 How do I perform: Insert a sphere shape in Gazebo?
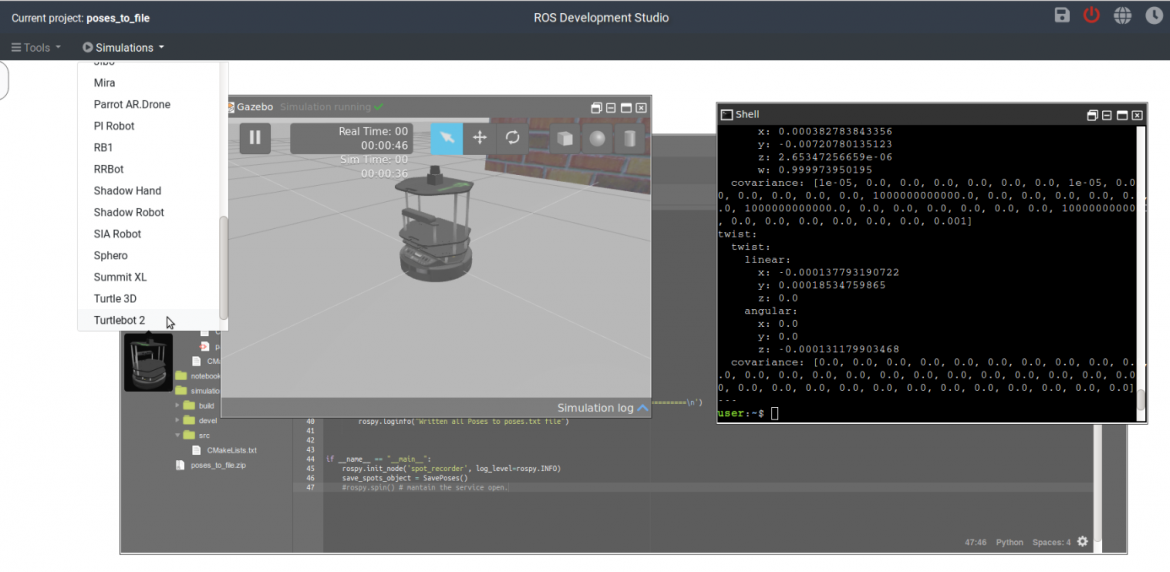click(597, 139)
